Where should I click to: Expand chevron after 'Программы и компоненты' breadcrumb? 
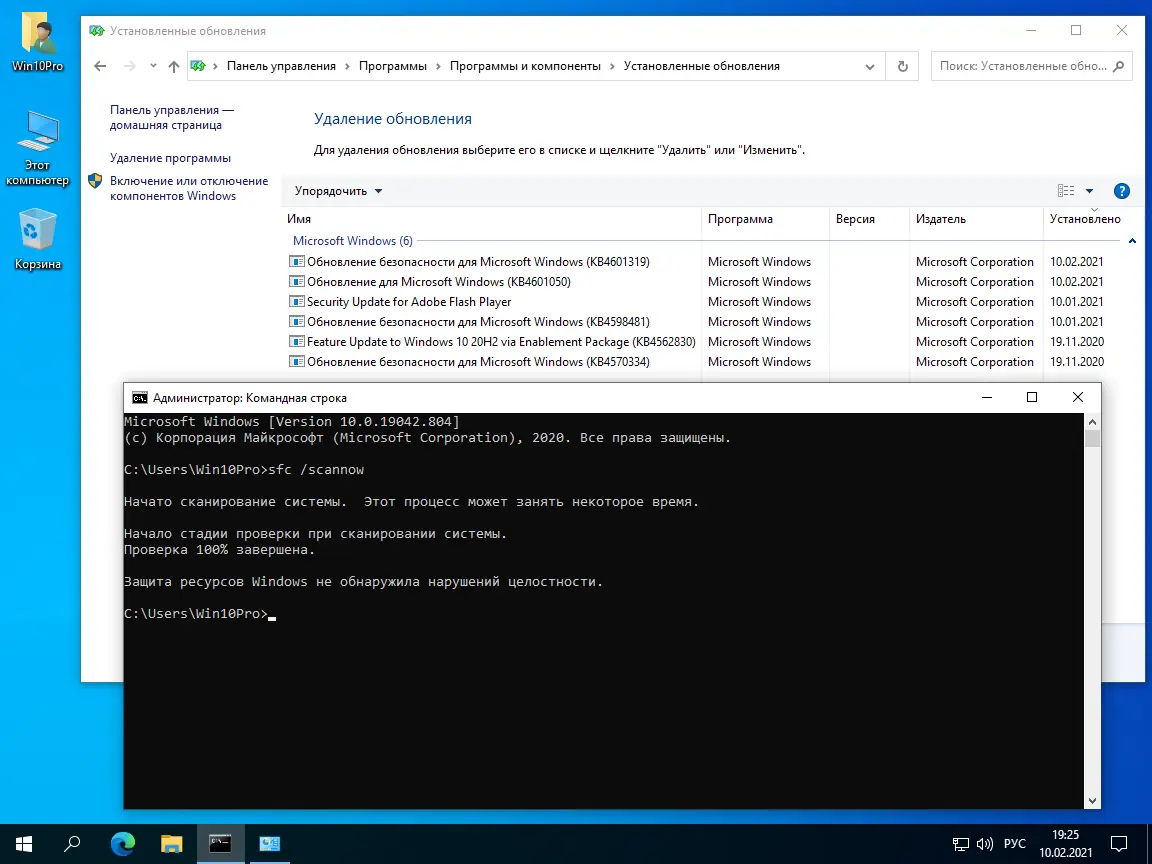click(613, 66)
